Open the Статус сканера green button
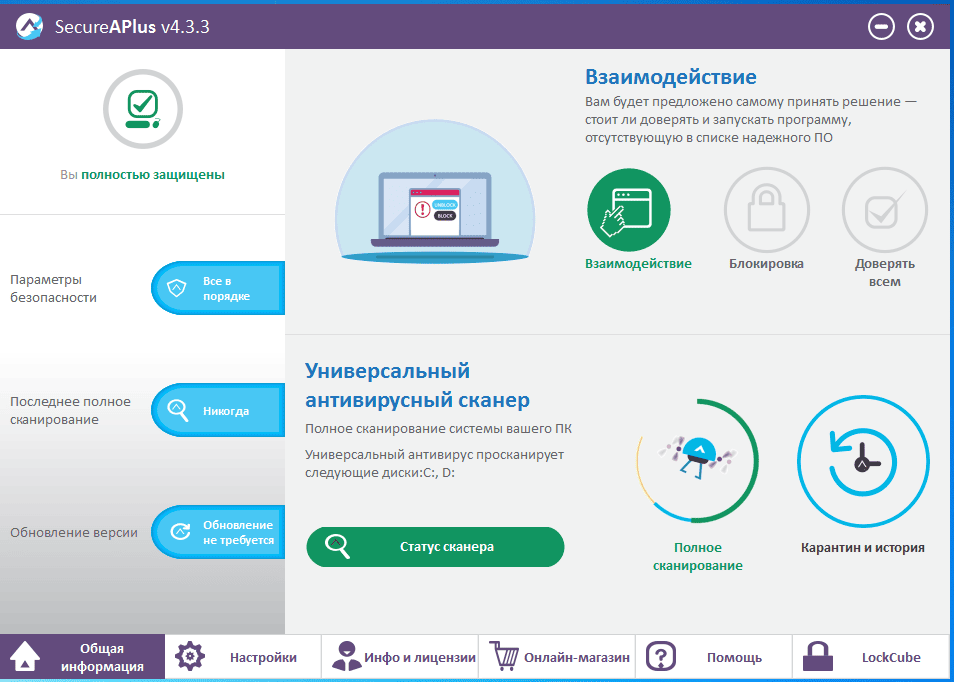Image resolution: width=954 pixels, height=682 pixels. click(x=435, y=546)
